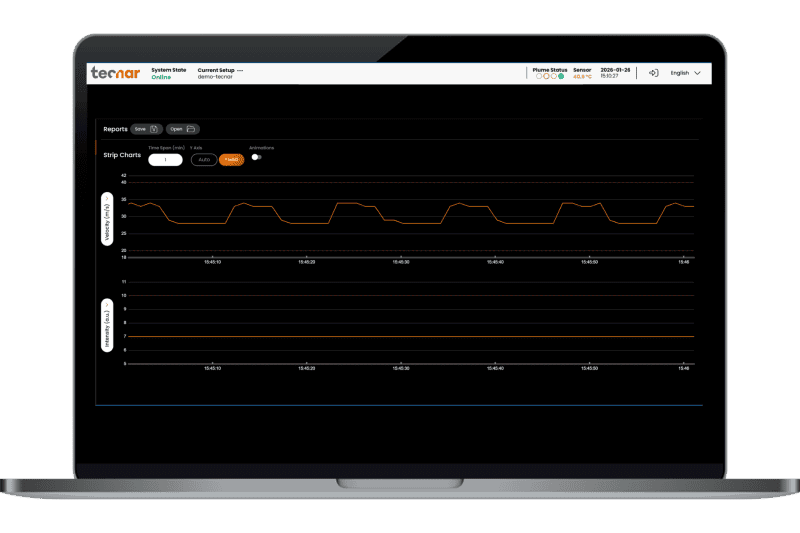
Task: Click the green Plume Status indicator circle
Action: pyautogui.click(x=561, y=76)
